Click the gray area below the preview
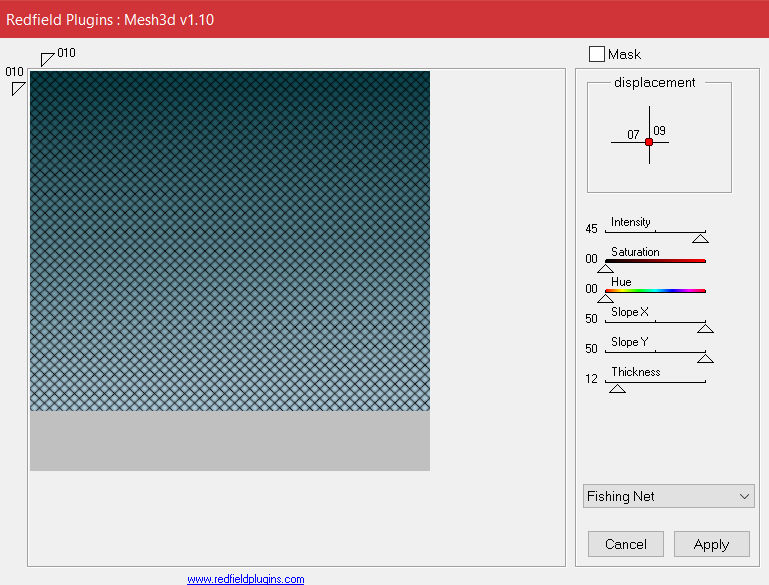Image resolution: width=769 pixels, height=585 pixels. click(230, 441)
